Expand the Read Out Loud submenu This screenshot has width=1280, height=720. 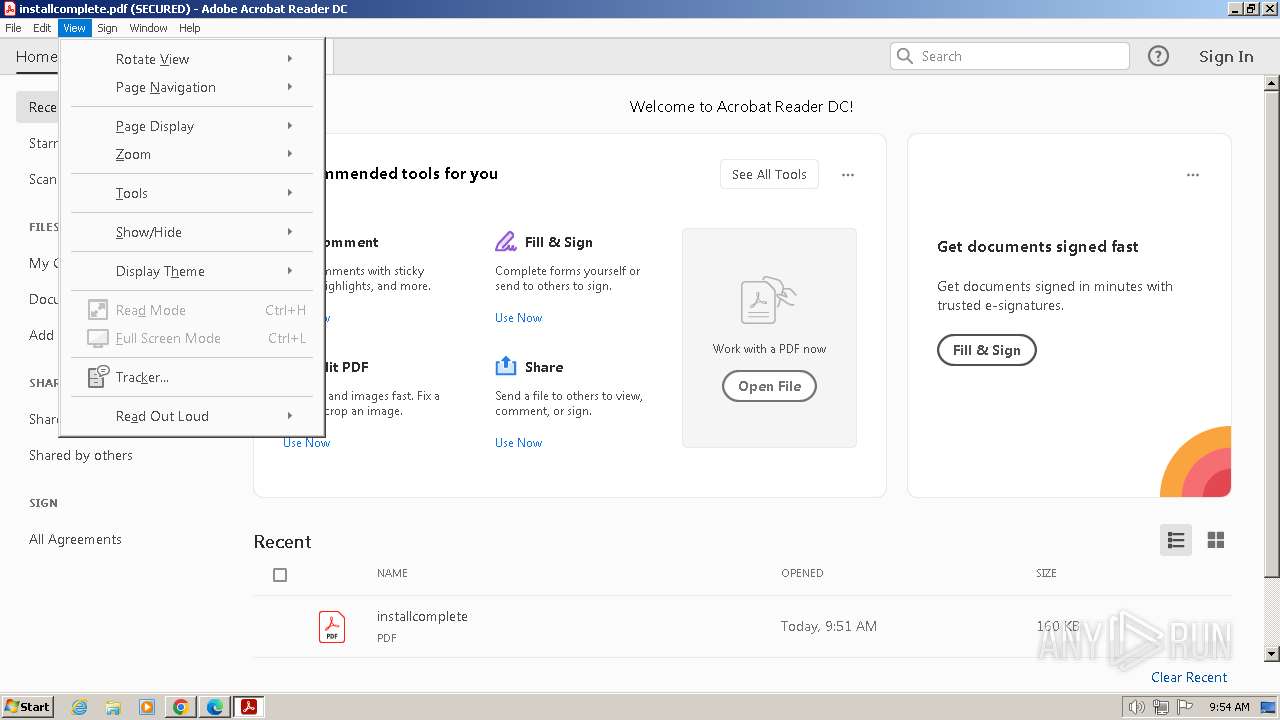point(192,416)
